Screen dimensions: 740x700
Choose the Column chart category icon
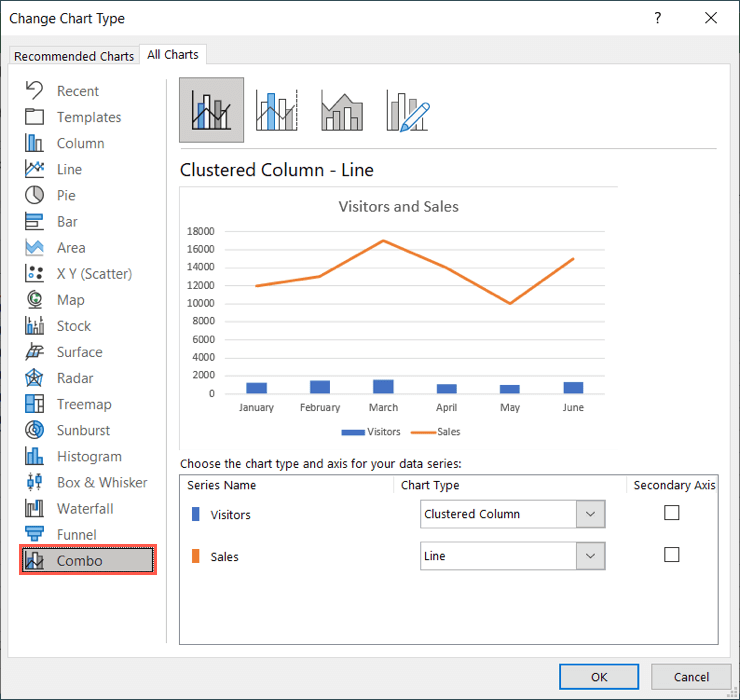[x=34, y=143]
